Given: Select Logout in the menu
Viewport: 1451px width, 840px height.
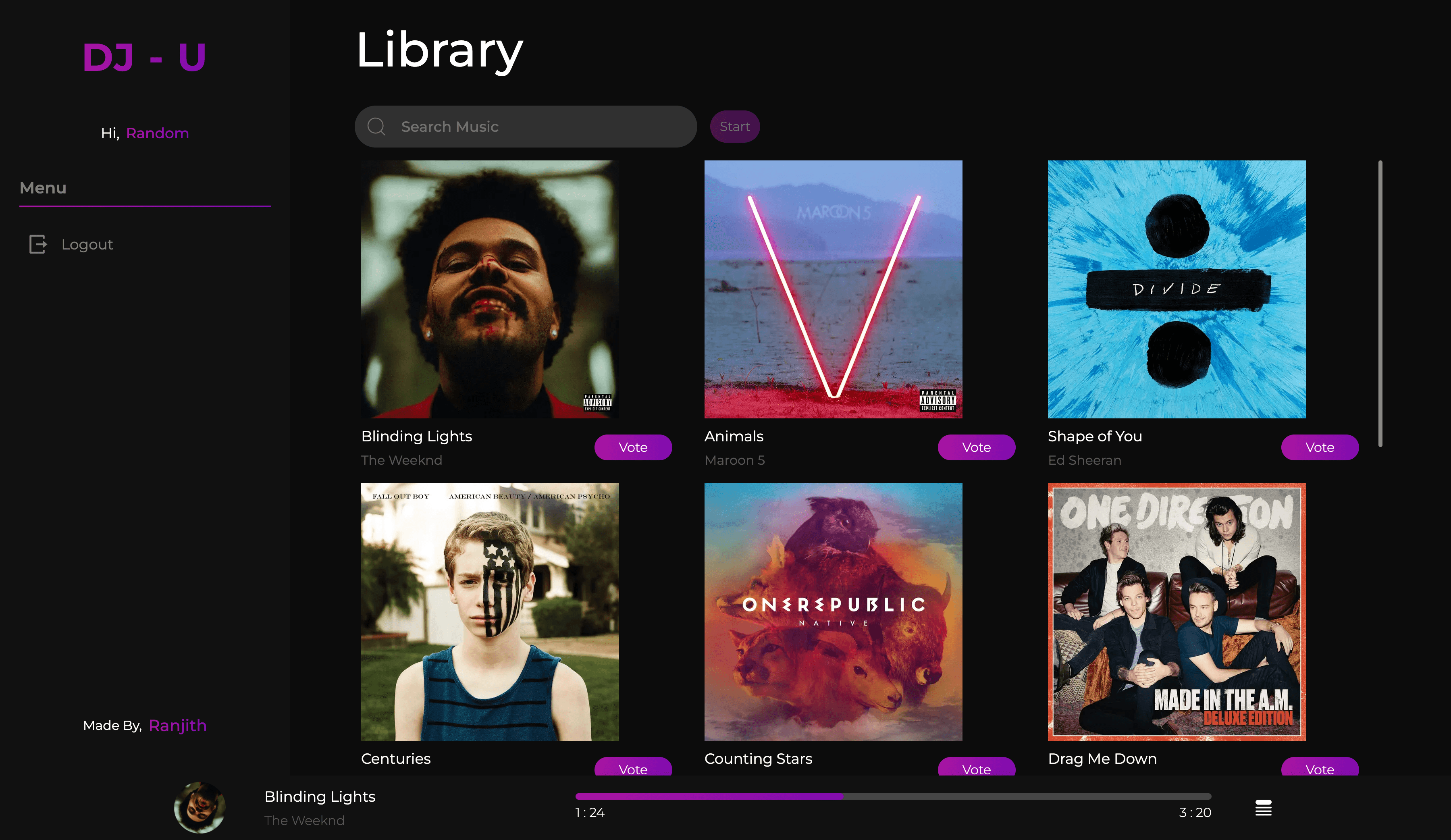Looking at the screenshot, I should click(x=87, y=245).
